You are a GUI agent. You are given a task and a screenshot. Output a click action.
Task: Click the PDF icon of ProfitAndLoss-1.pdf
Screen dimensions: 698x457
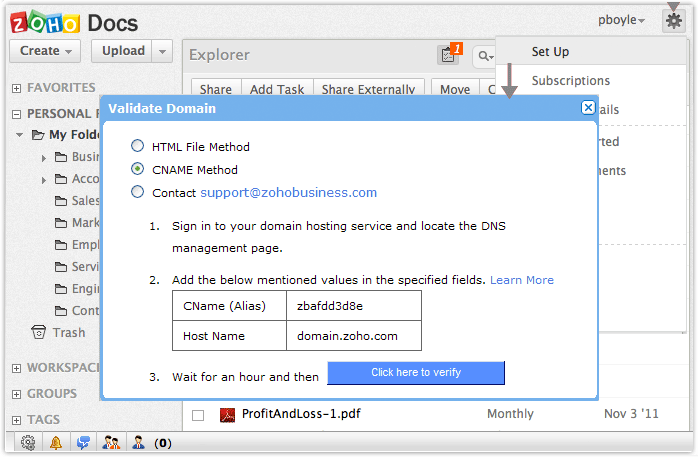coord(227,415)
